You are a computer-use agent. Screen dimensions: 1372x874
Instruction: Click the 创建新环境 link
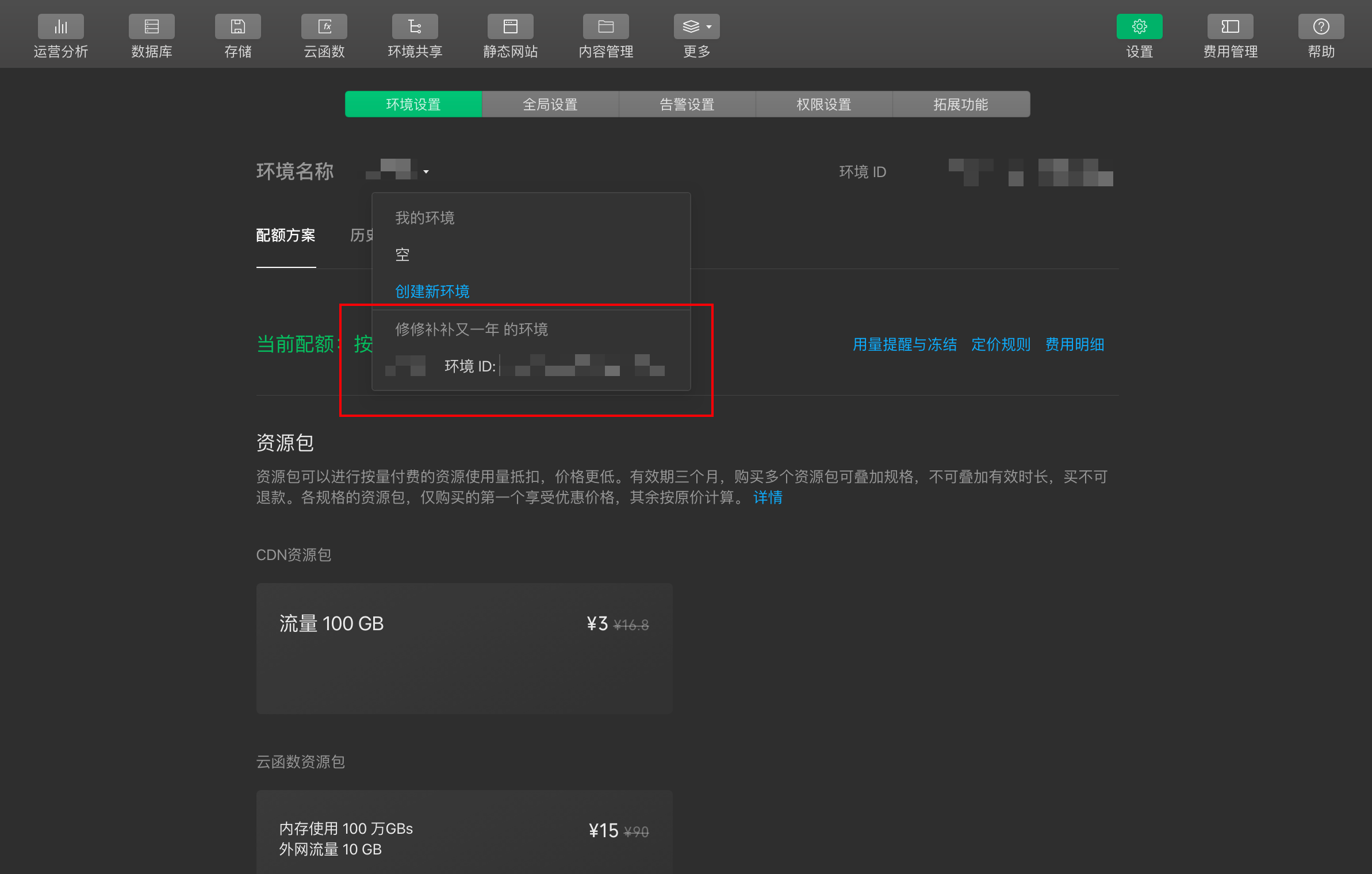pos(432,292)
